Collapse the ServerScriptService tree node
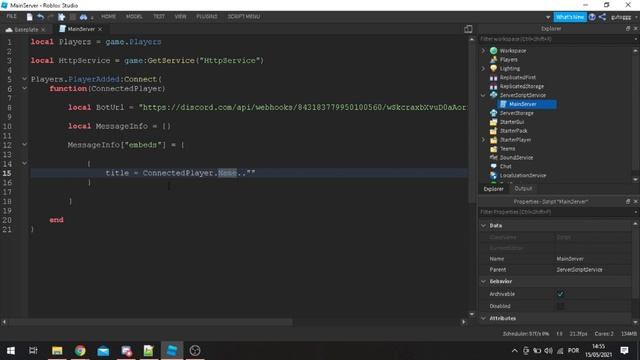The image size is (640, 360). click(x=483, y=95)
